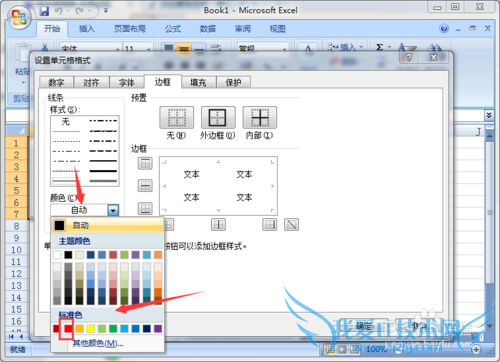Switch to the 边框 tab
The height and width of the screenshot is (362, 500).
[x=163, y=82]
